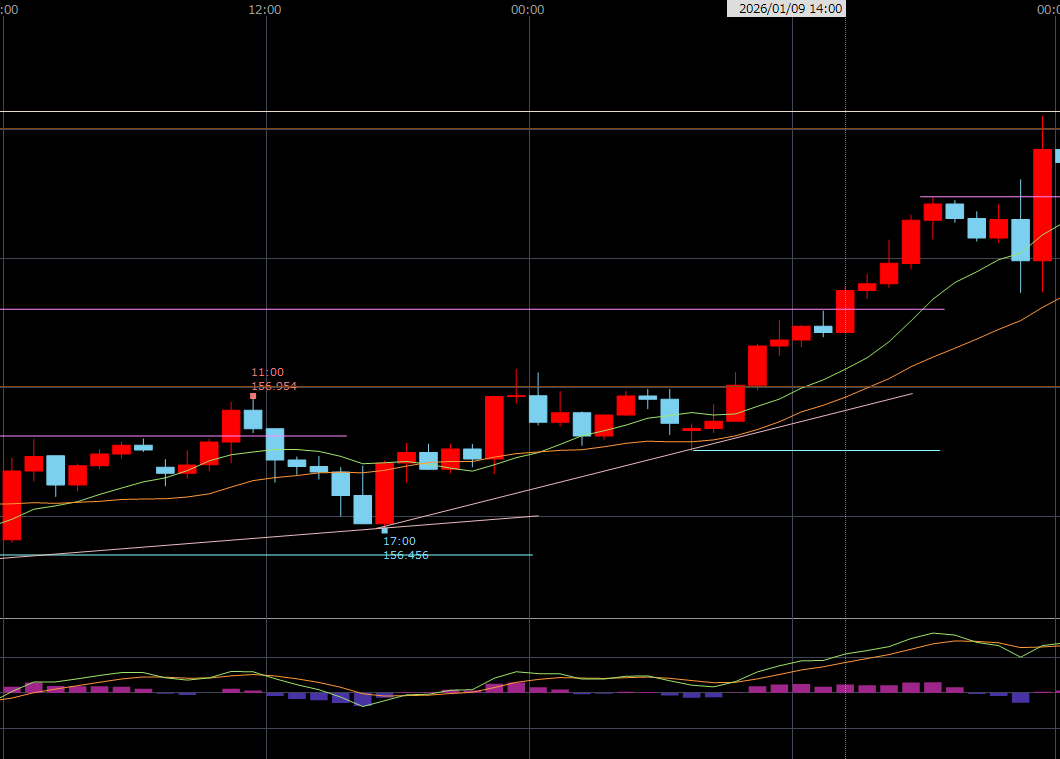Click the purple horizontal line beneath the 11:00 candle
The height and width of the screenshot is (759, 1060).
150,436
